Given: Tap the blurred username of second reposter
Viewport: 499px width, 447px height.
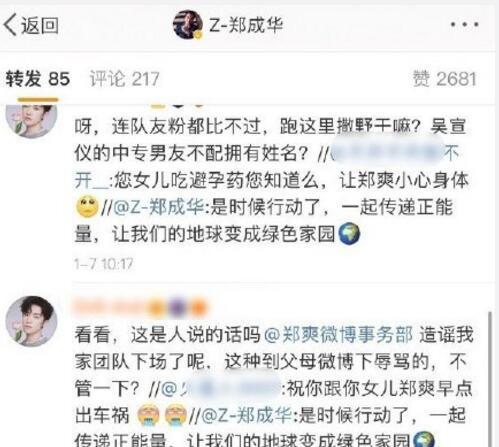Looking at the screenshot, I should (140, 307).
